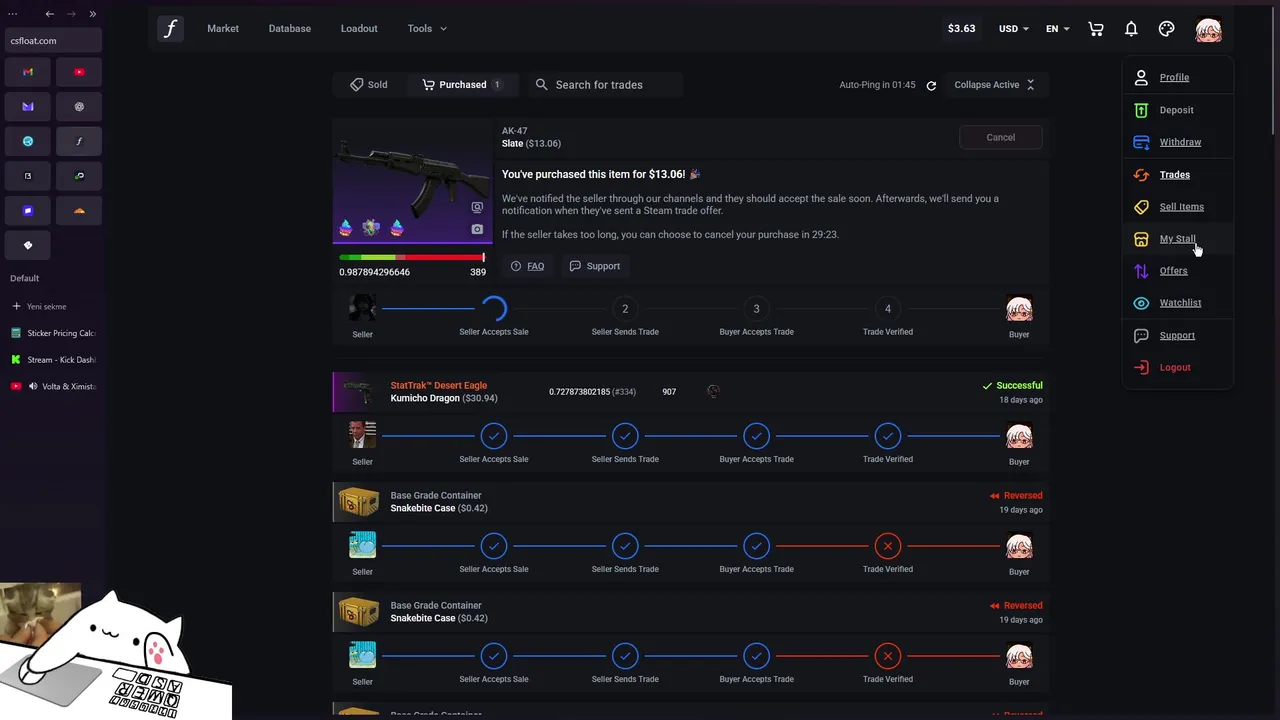Click the csfloat.com address bar
Viewport: 1280px width, 720px height.
click(x=53, y=41)
